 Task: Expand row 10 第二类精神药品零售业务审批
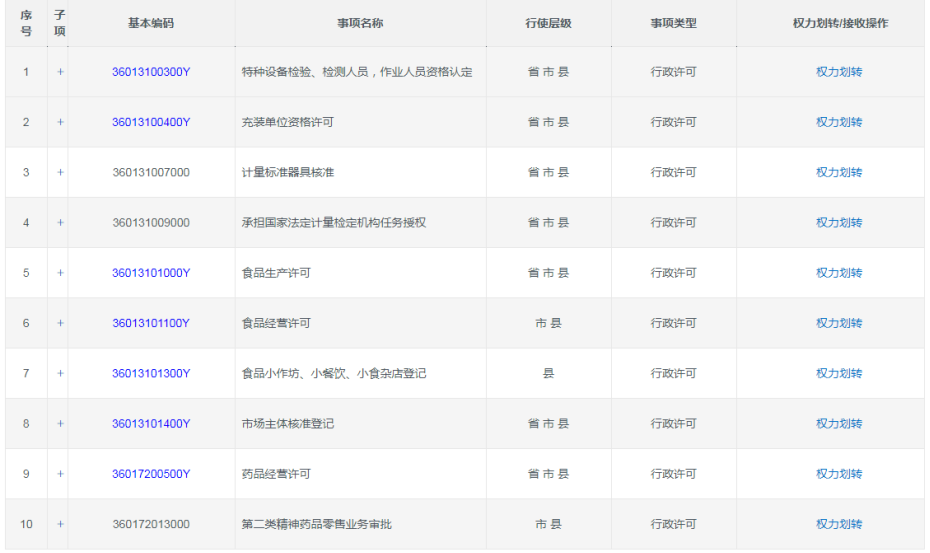click(60, 524)
